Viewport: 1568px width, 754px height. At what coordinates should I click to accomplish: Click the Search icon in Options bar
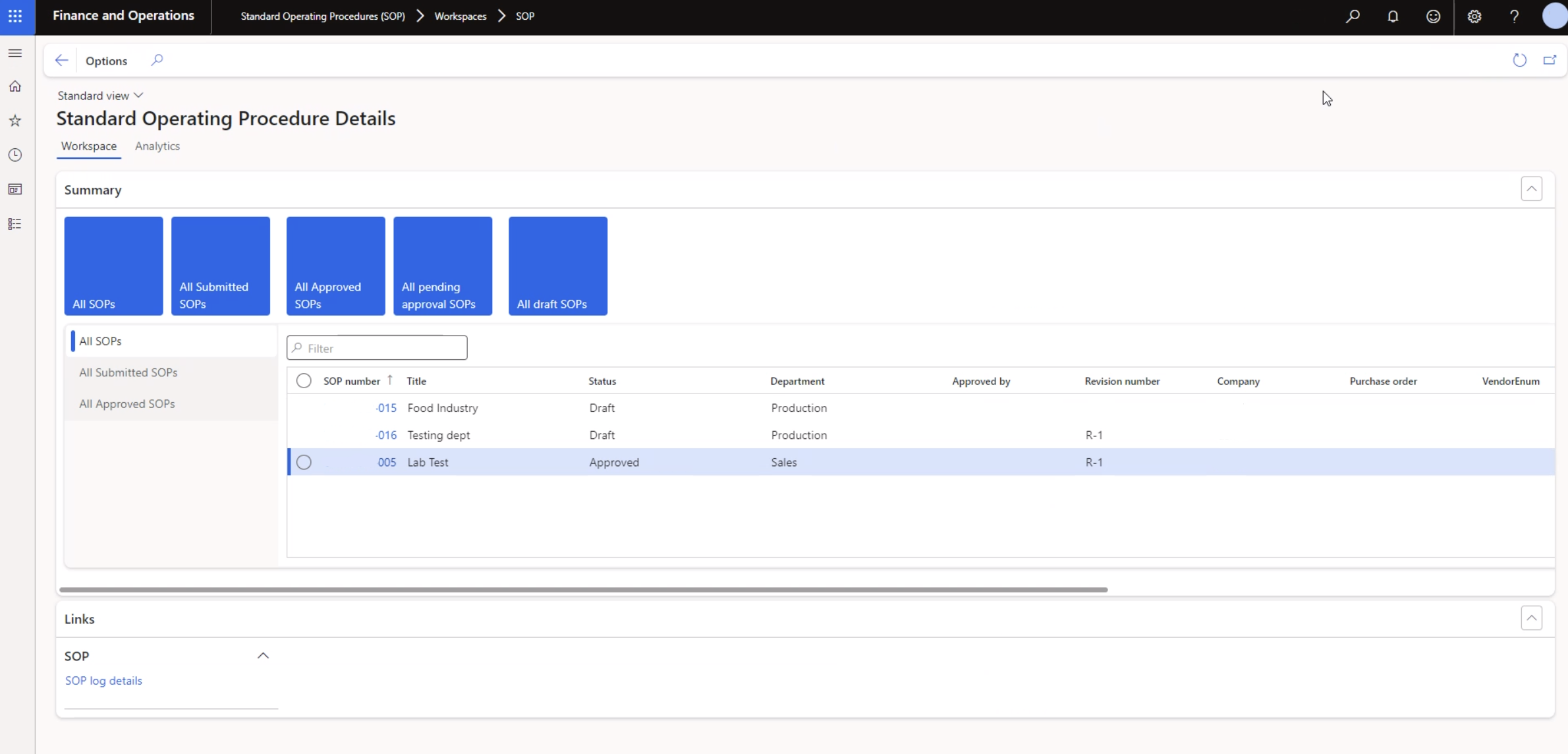pyautogui.click(x=156, y=60)
